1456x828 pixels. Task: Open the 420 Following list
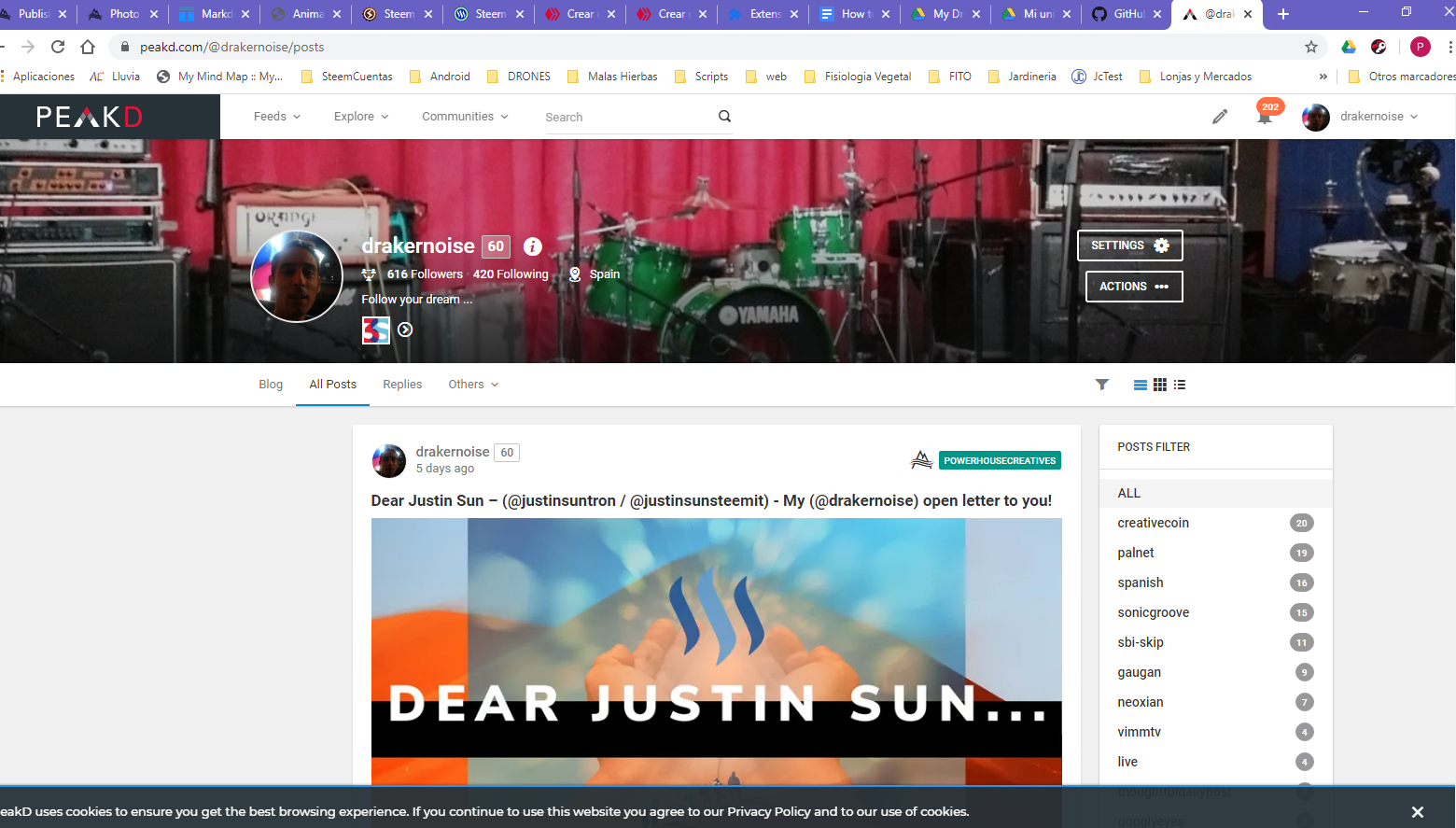[511, 274]
